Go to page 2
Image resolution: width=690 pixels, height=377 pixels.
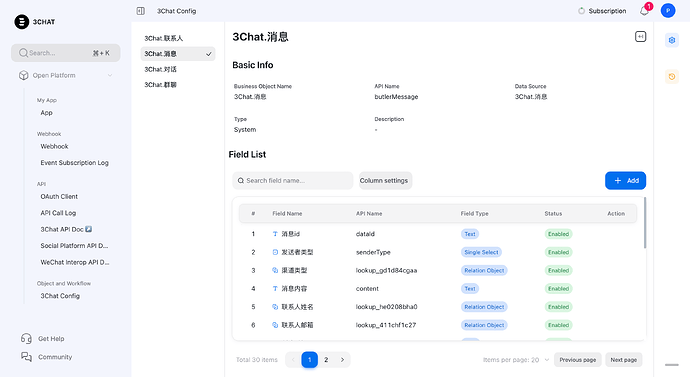click(x=326, y=360)
